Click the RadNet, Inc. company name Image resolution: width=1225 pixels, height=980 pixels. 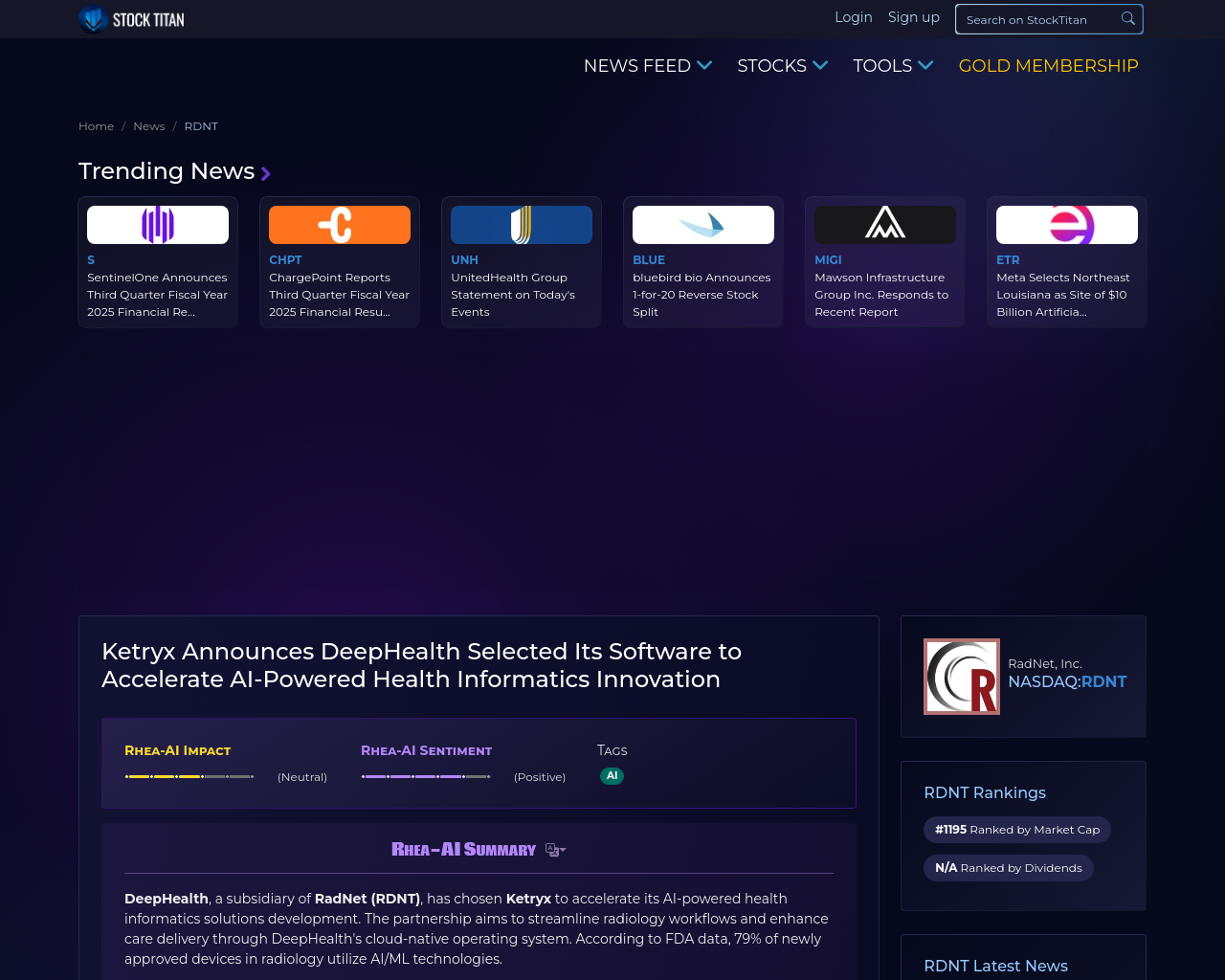pos(1045,663)
